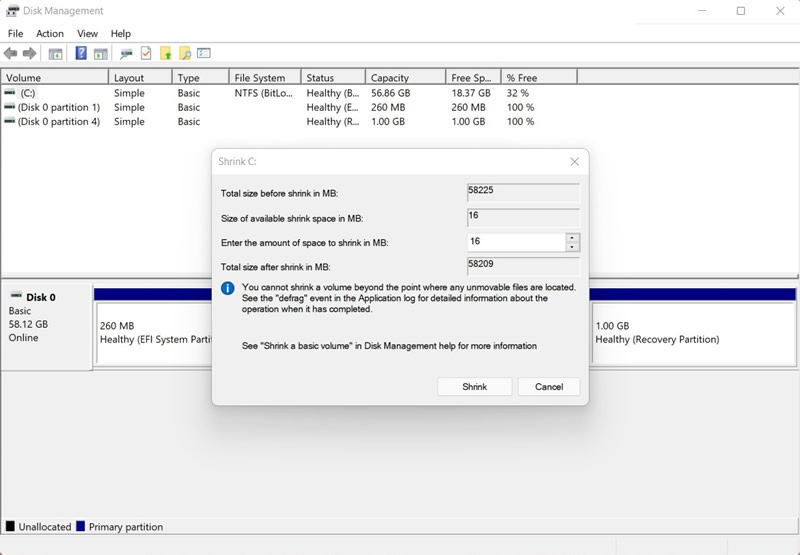The image size is (800, 555).
Task: Click the drive icon beside the (C:) volume
Action: point(10,92)
